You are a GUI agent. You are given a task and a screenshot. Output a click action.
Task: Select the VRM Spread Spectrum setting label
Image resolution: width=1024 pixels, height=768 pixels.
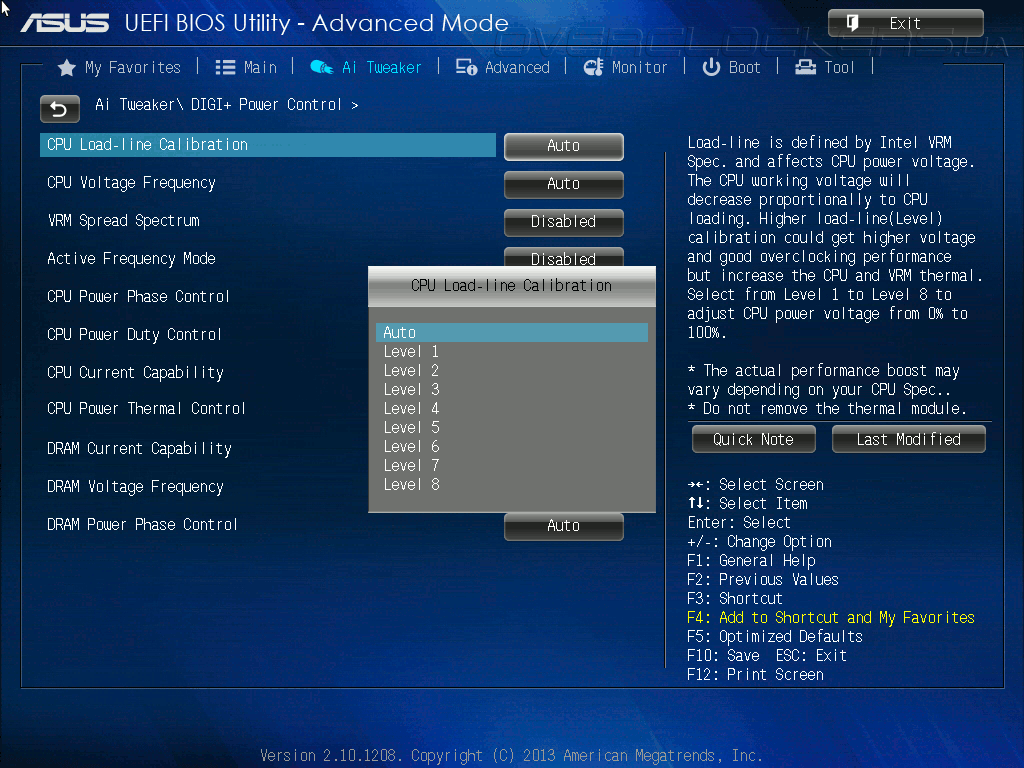click(x=123, y=221)
